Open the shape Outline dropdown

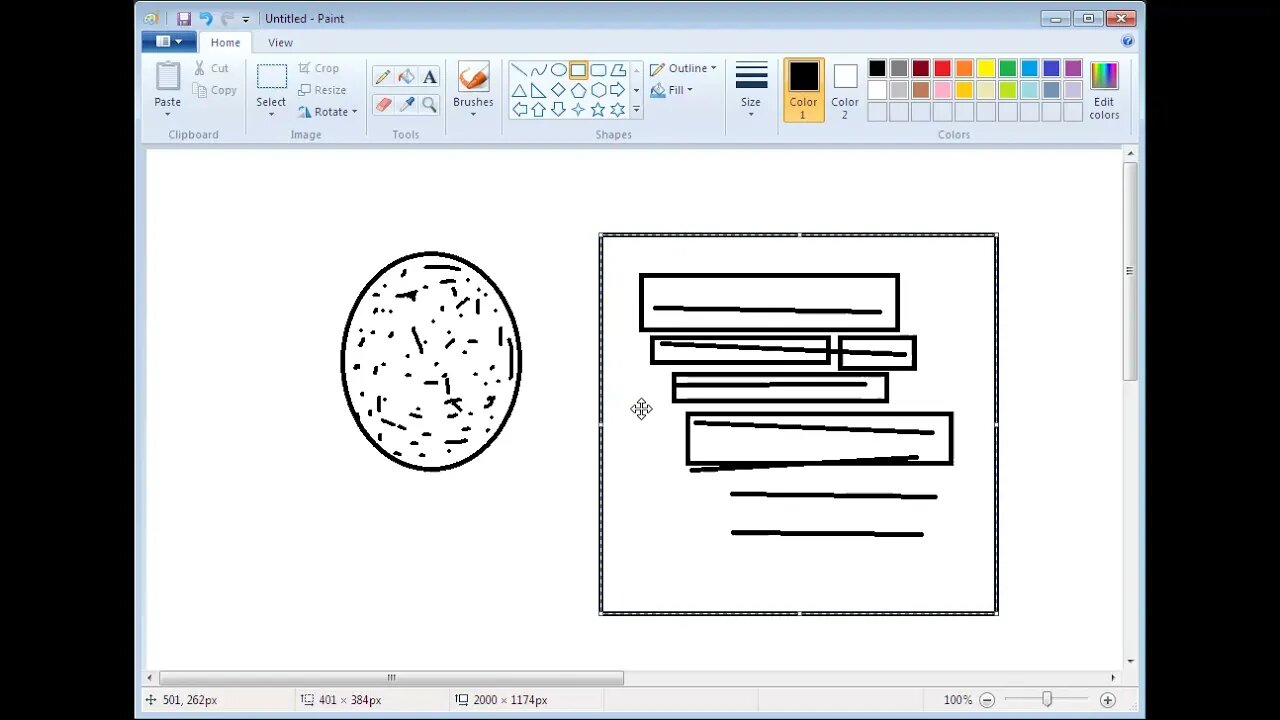[683, 68]
